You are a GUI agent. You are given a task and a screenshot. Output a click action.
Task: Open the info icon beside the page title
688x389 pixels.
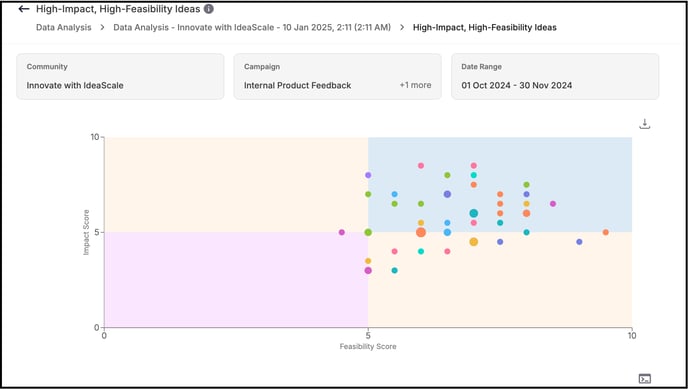pos(209,9)
